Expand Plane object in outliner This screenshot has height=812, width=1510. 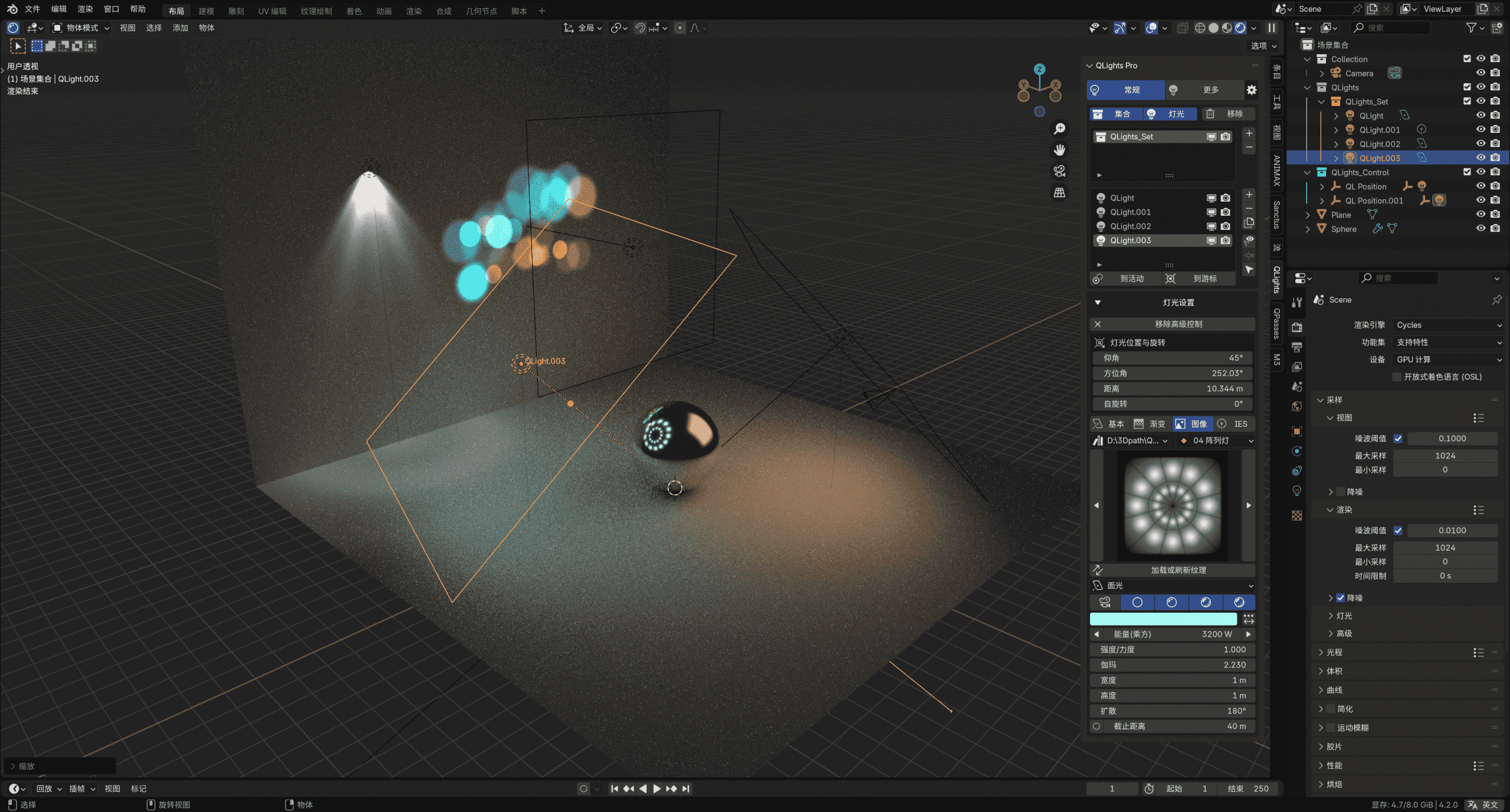[1308, 215]
